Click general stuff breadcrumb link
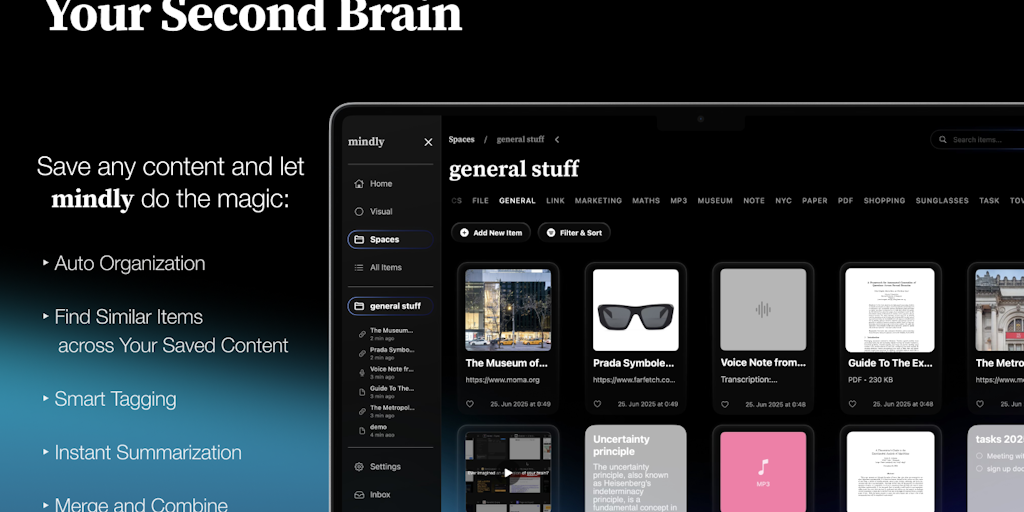The image size is (1024, 512). coord(520,140)
